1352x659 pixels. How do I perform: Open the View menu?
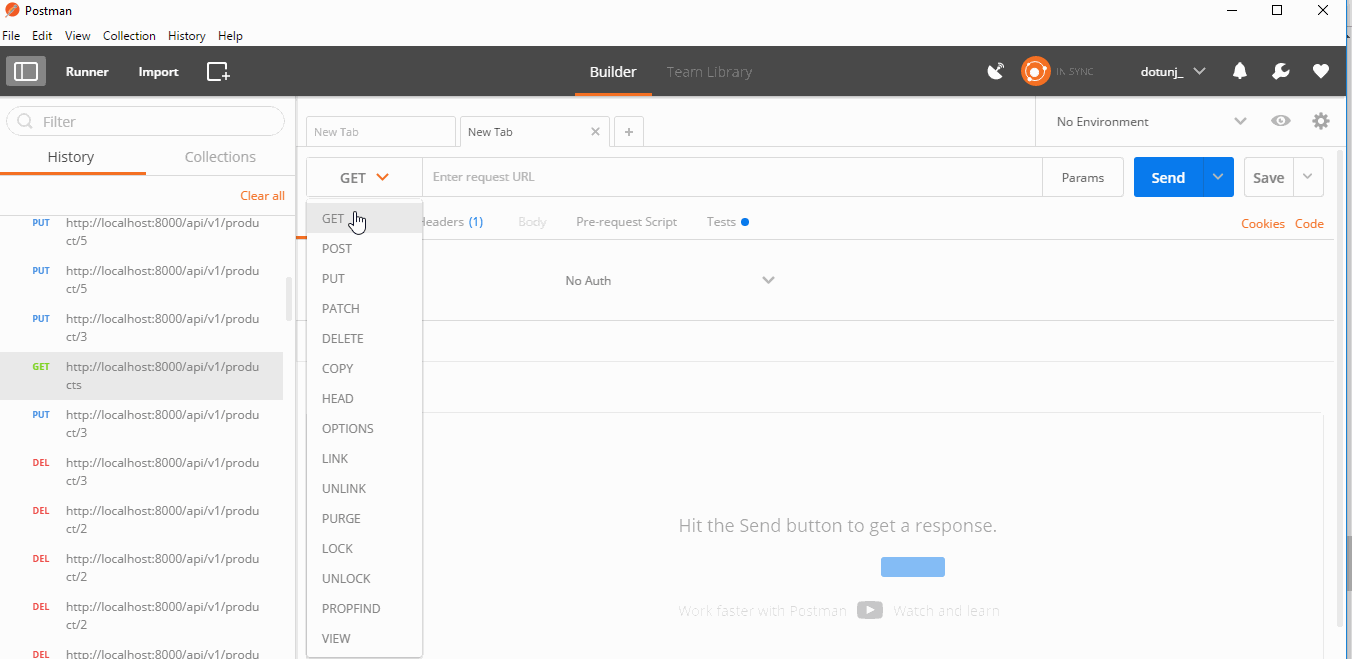tap(78, 36)
